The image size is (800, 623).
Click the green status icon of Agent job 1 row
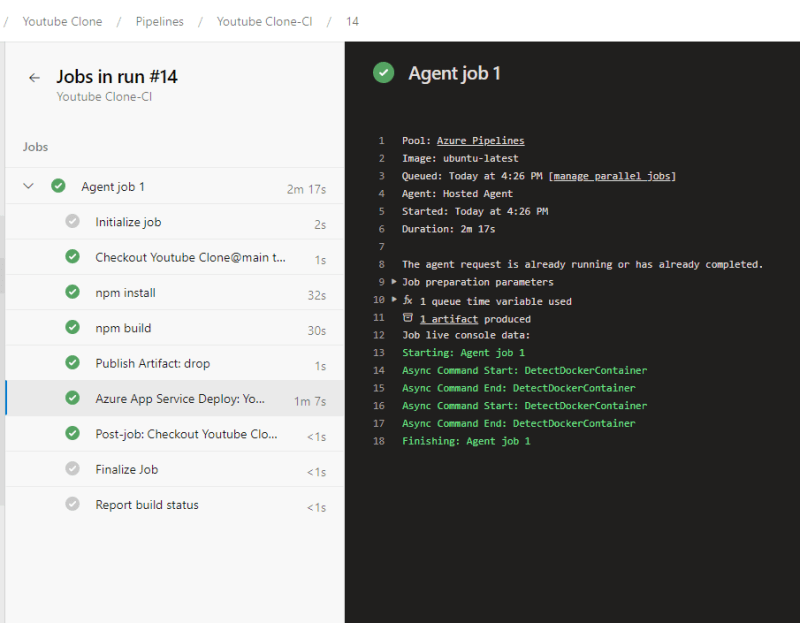[58, 186]
